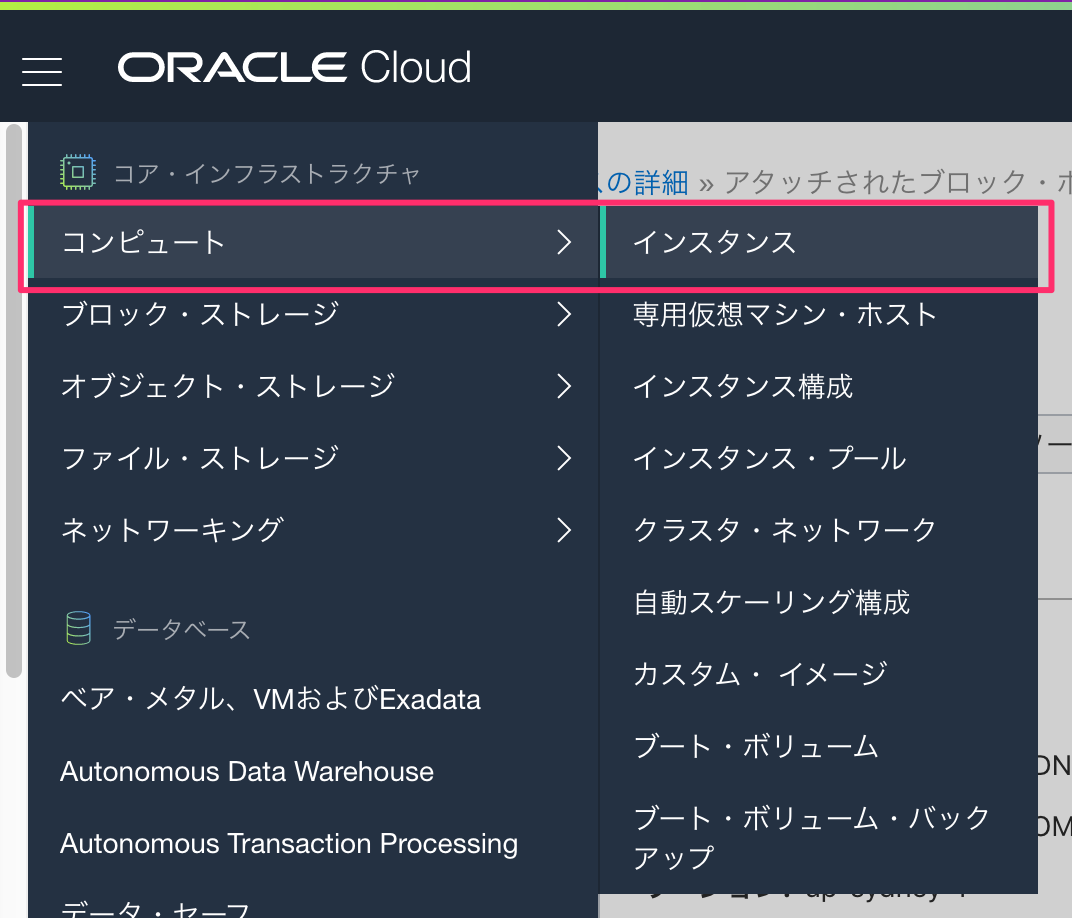The width and height of the screenshot is (1072, 918).
Task: Select クラスタ・ネットワーク
Action: [x=783, y=530]
